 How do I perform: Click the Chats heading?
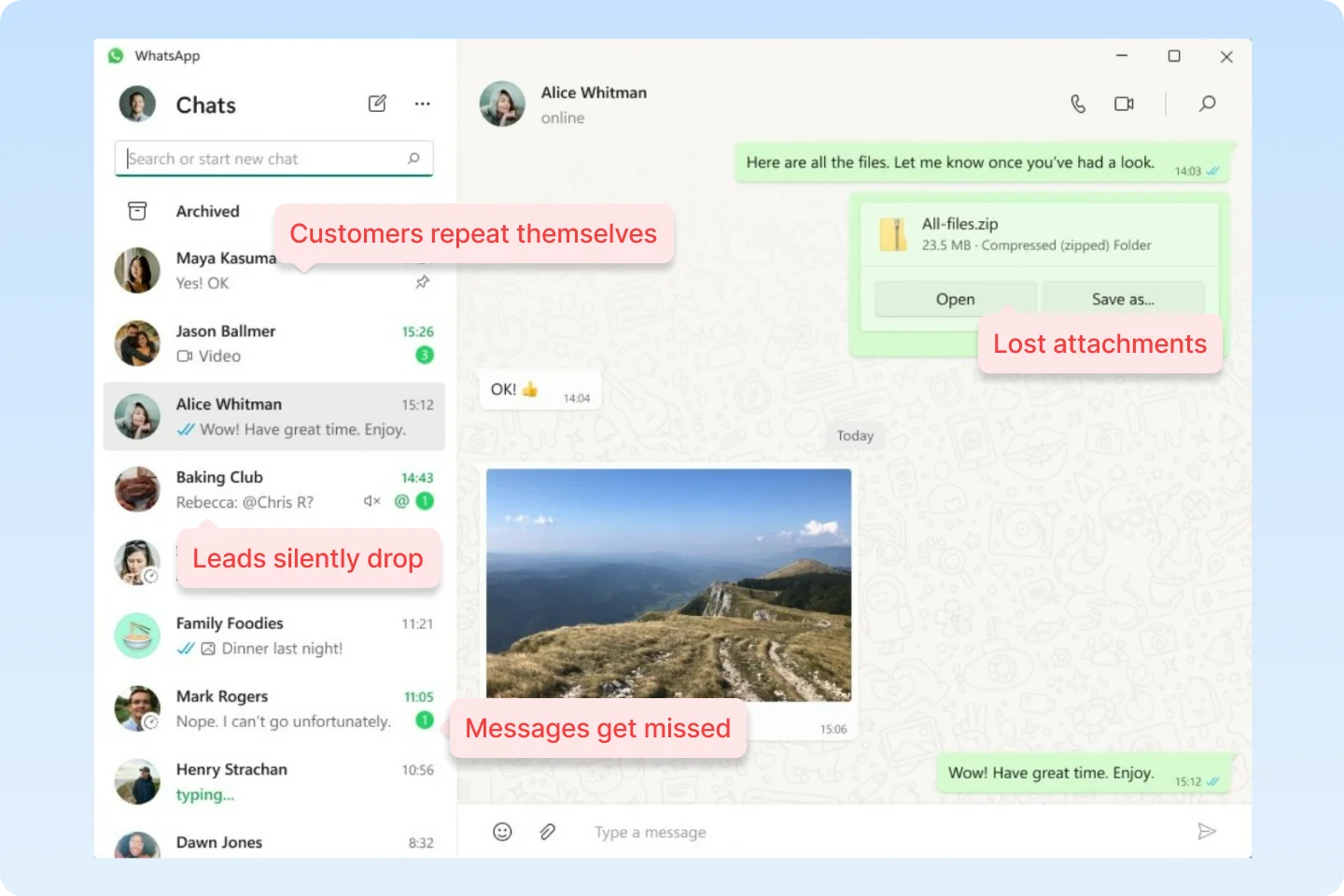[206, 105]
